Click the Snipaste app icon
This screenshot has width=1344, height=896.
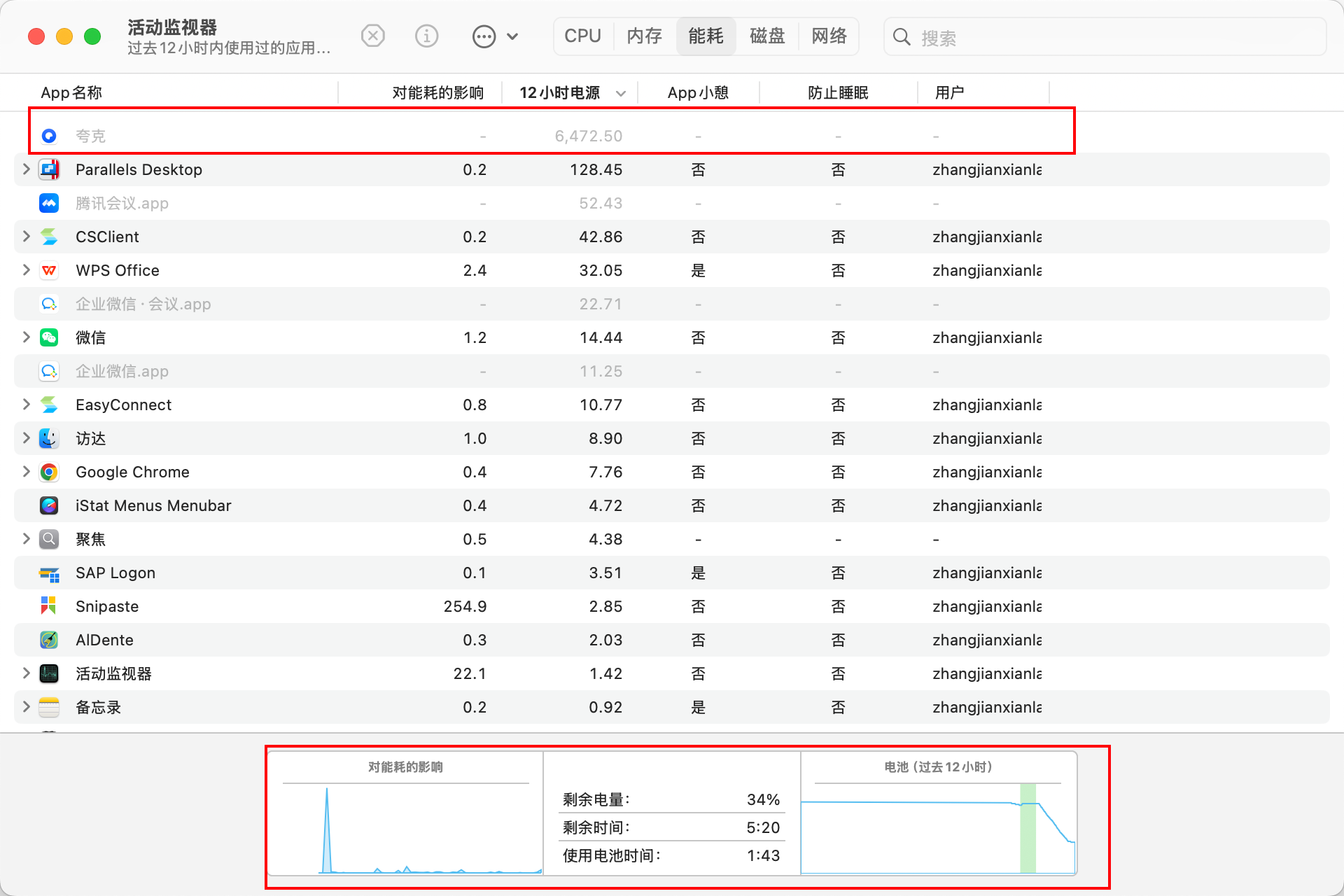(x=49, y=606)
